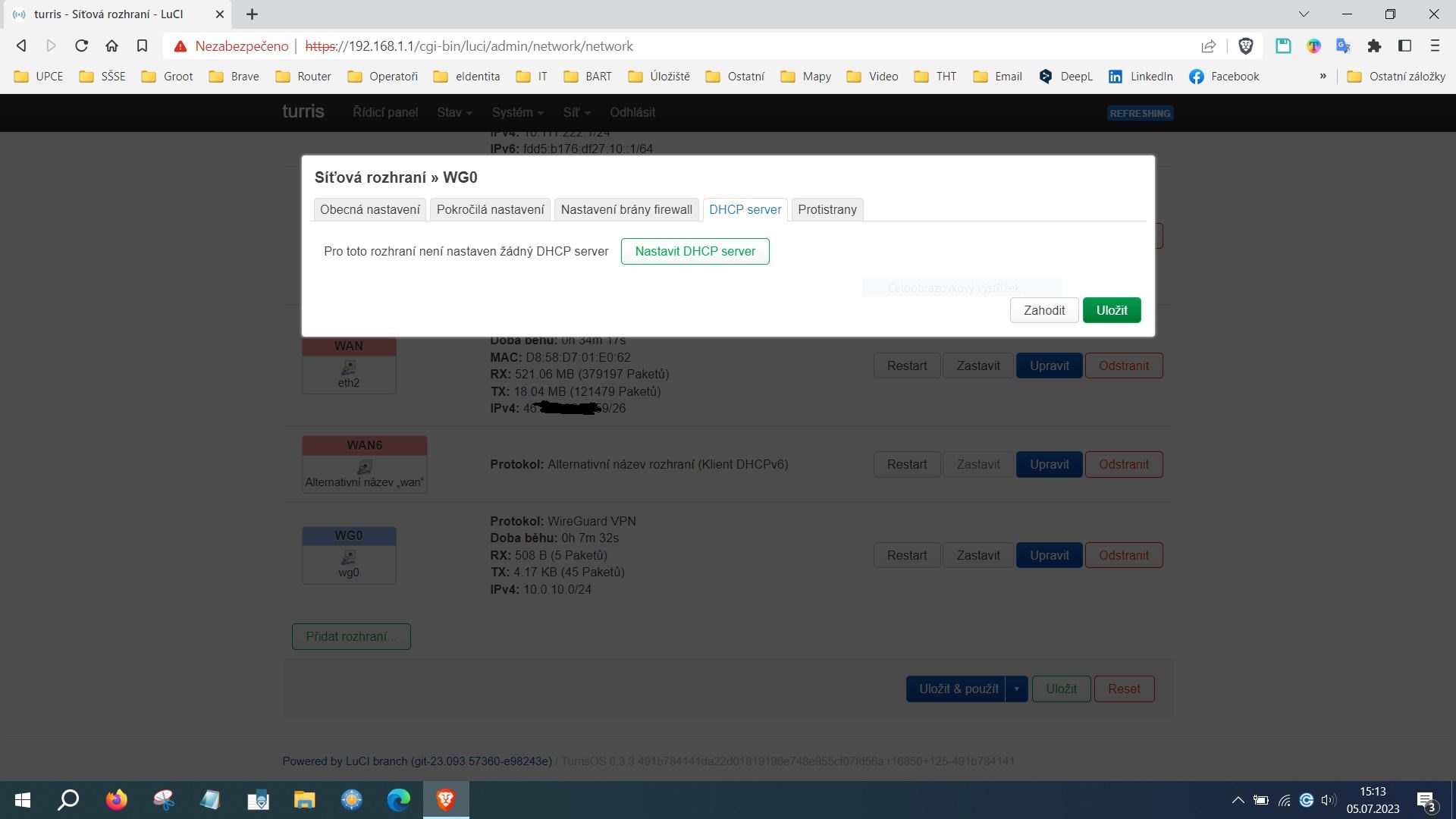Click the home page icon

(x=111, y=46)
